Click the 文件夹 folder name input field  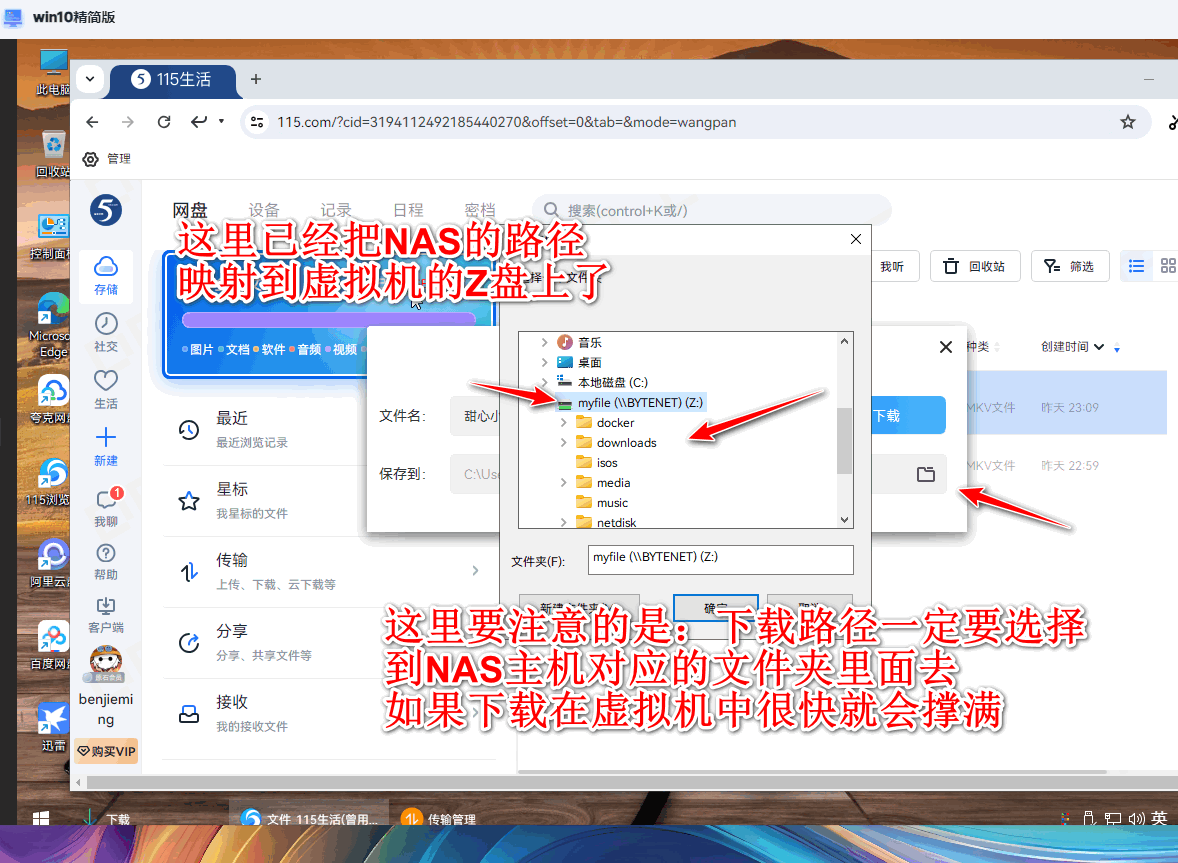point(719,559)
